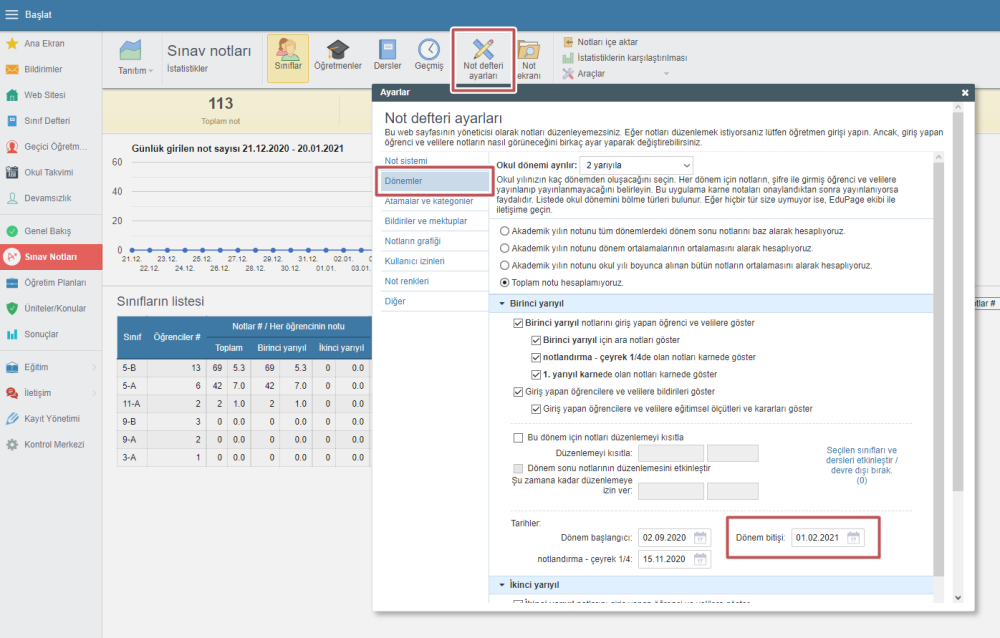Click the Dersler book icon
The width and height of the screenshot is (1000, 638).
point(387,50)
